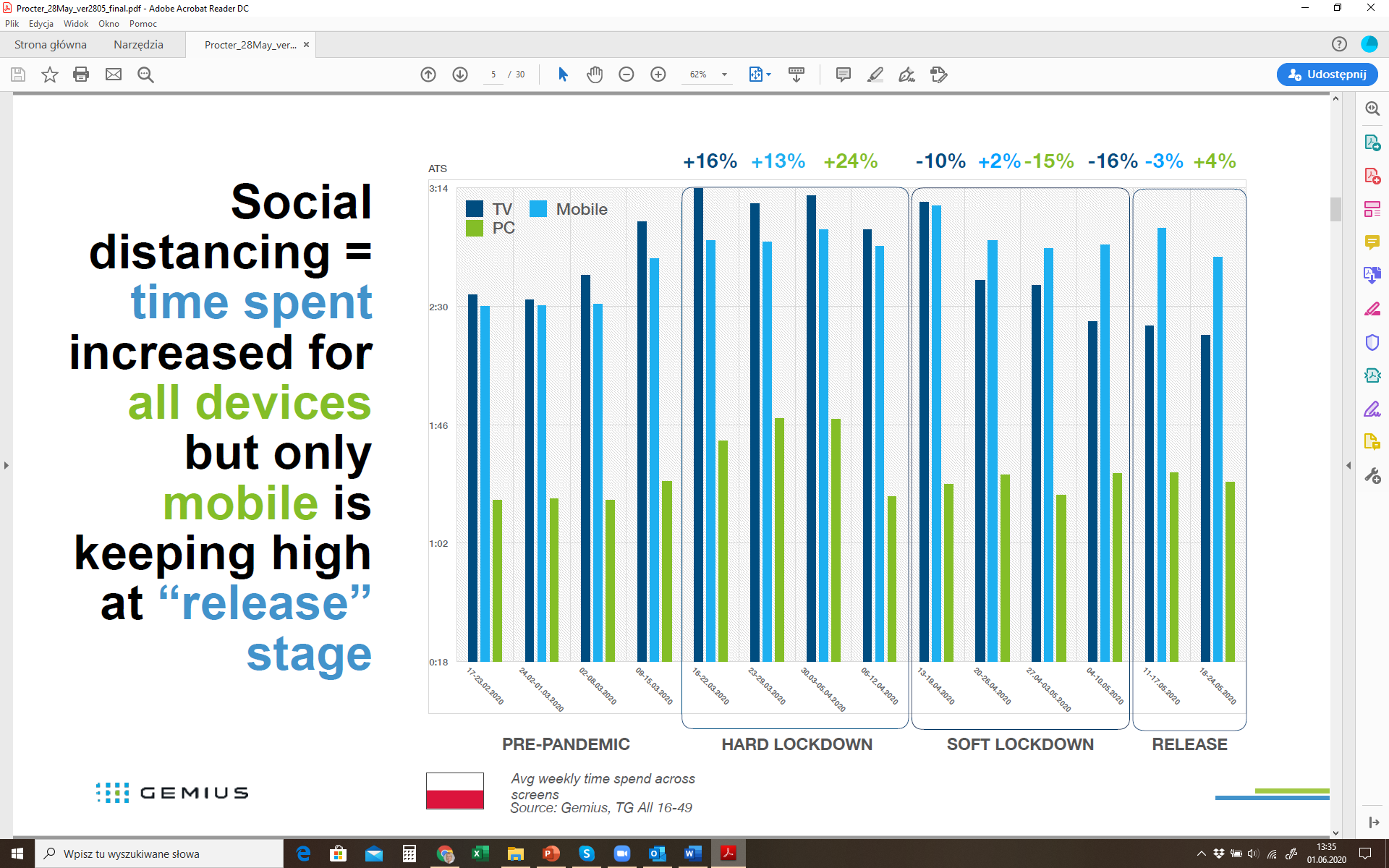
Task: Open Excel from the Windows taskbar
Action: pos(480,854)
